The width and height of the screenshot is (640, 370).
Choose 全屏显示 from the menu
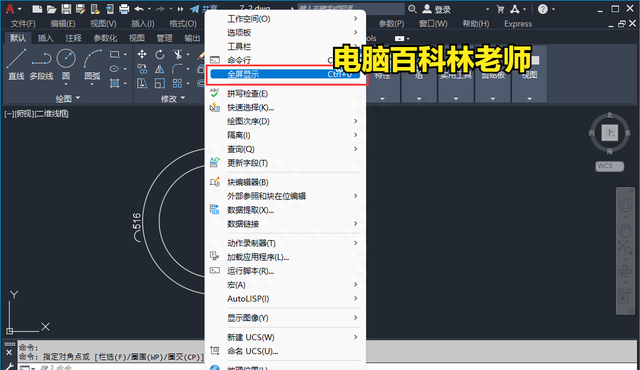(x=285, y=74)
